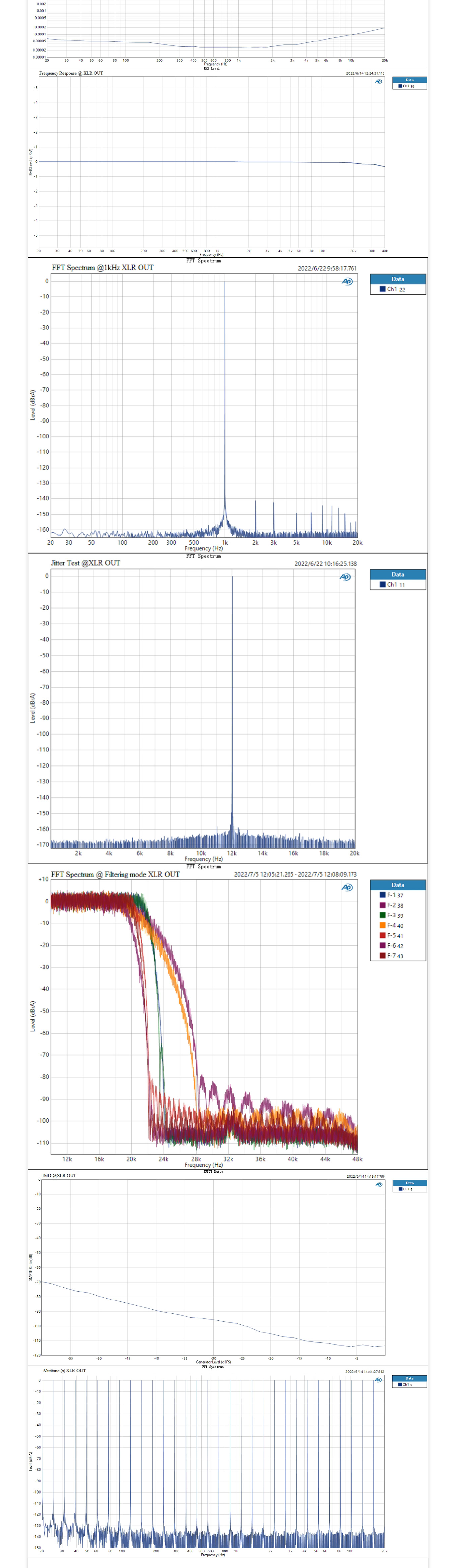The width and height of the screenshot is (456, 1568).
Task: Click the +10 level tick on Filtering mode graph
Action: (43, 879)
